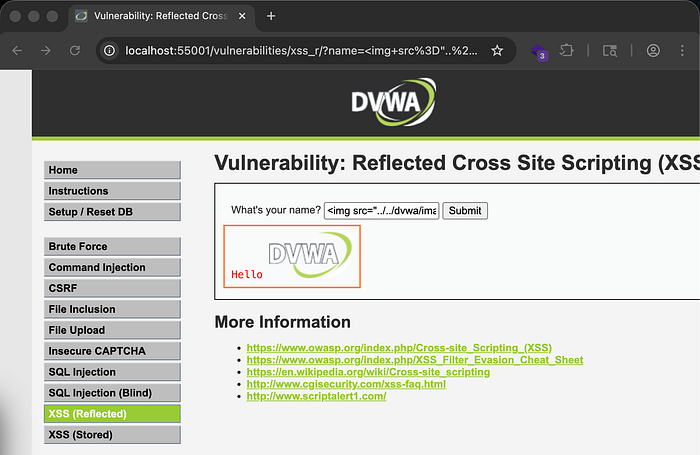Open the profile avatar menu
The height and width of the screenshot is (455, 700).
(x=653, y=50)
